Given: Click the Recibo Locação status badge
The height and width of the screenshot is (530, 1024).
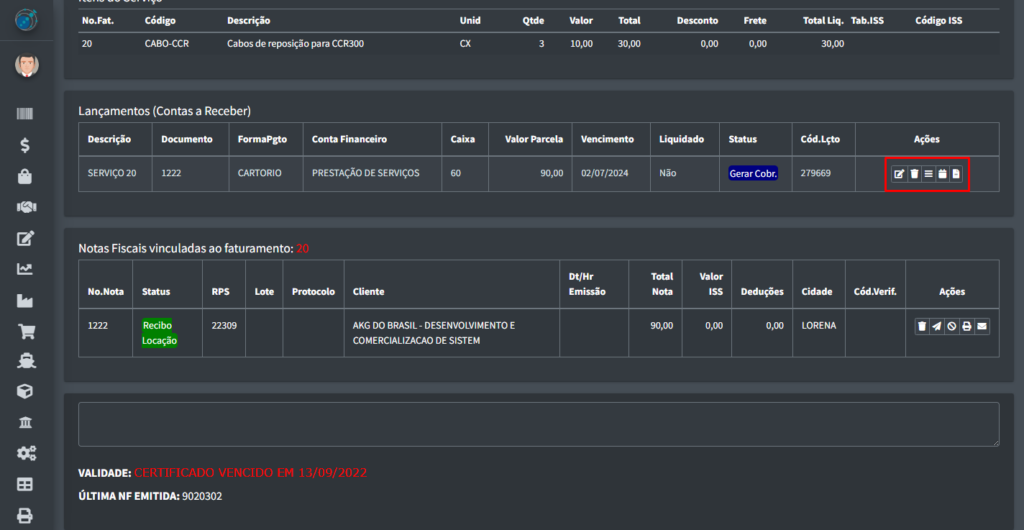Looking at the screenshot, I should [x=159, y=333].
